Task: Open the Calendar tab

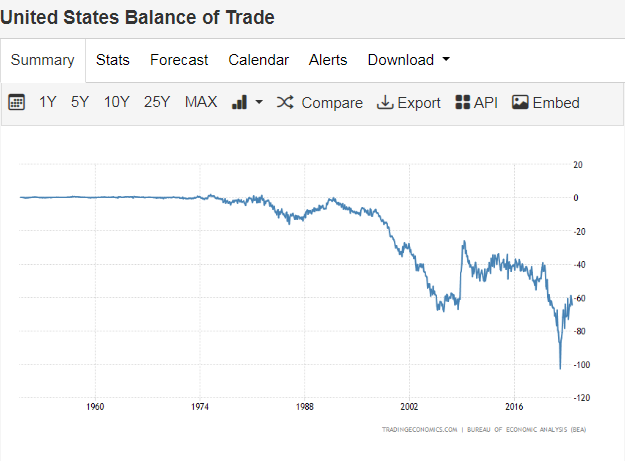Action: (258, 60)
